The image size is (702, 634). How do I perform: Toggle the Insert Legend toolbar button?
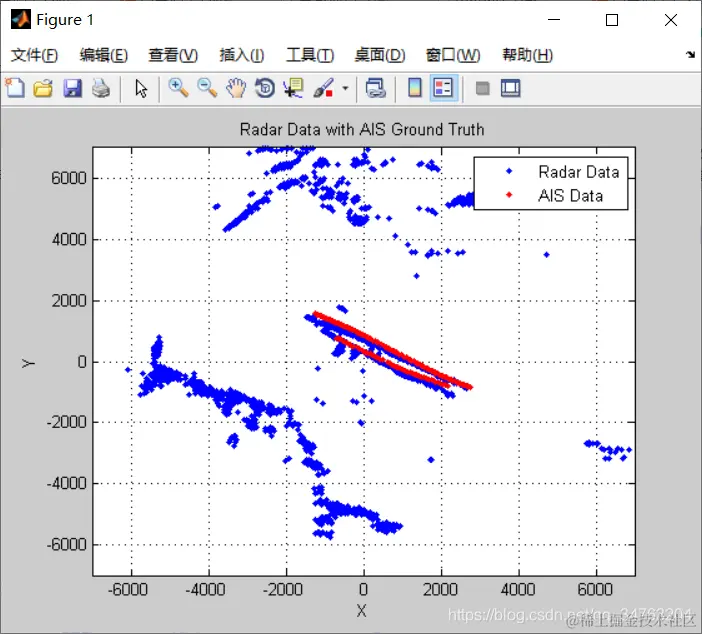[x=443, y=88]
